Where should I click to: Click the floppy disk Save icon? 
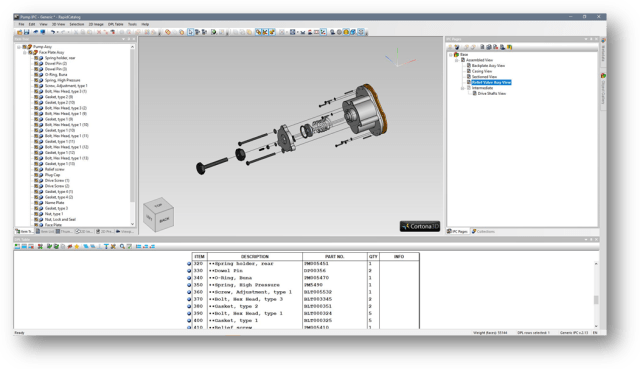[x=26, y=32]
